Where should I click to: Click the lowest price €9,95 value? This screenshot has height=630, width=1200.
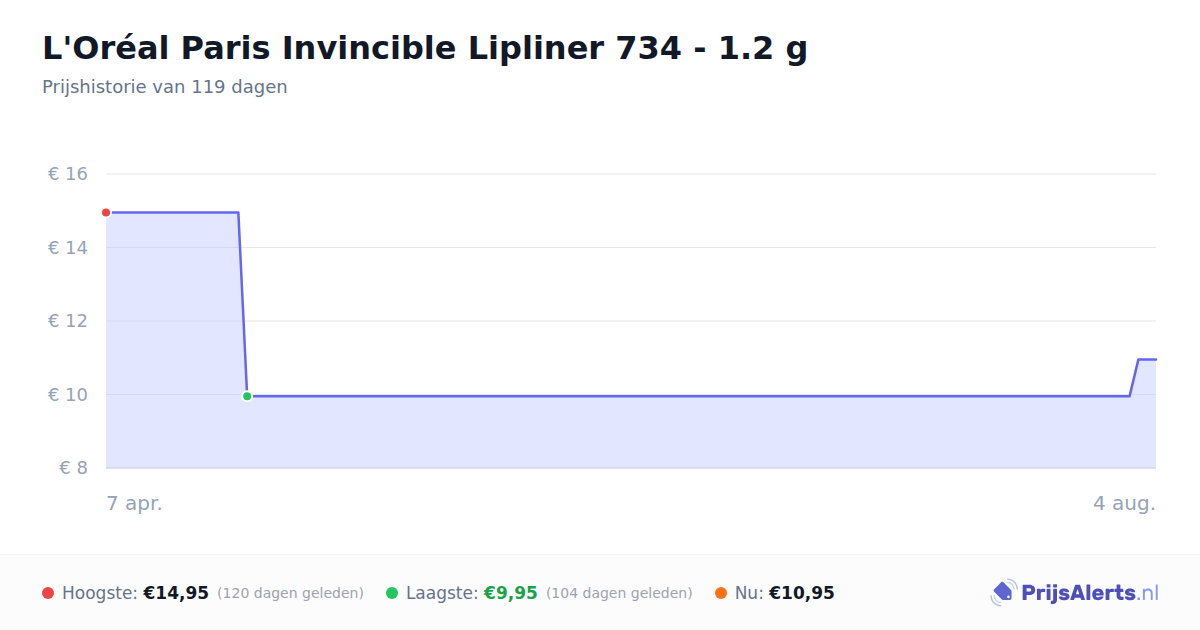511,593
